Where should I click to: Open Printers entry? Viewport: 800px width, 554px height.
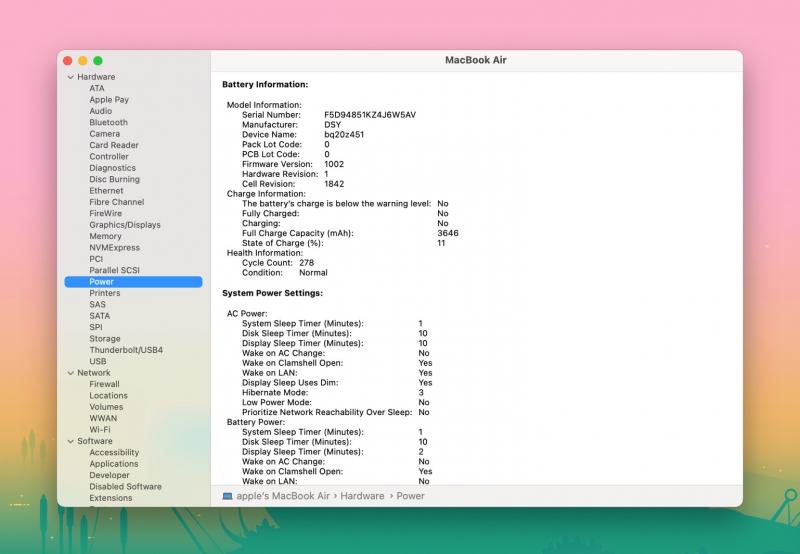[x=105, y=293]
